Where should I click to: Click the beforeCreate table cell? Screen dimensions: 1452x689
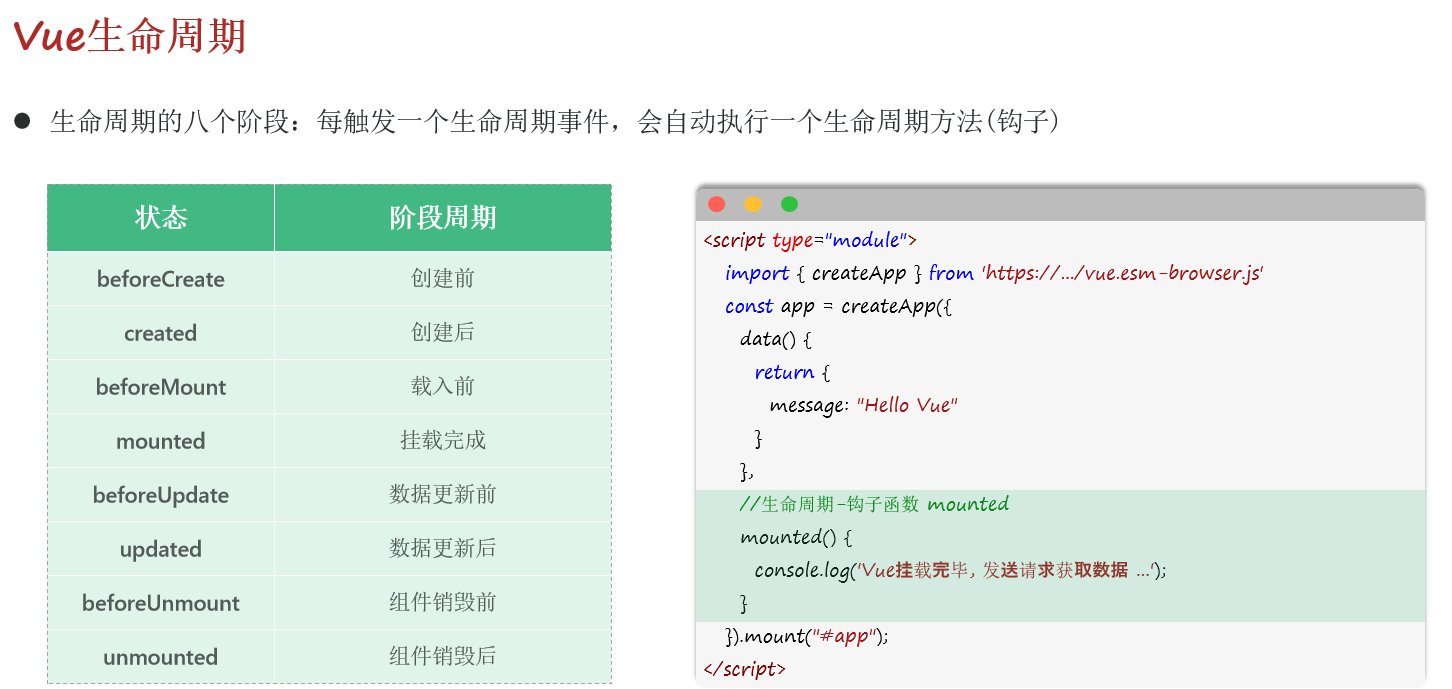(x=161, y=279)
